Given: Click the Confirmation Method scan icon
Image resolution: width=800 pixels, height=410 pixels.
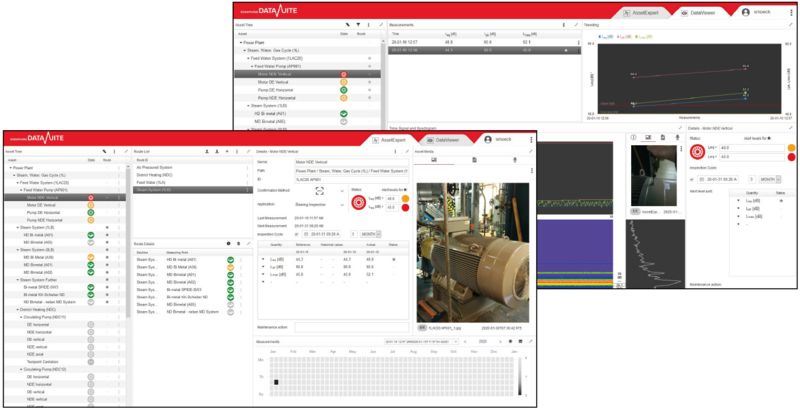Looking at the screenshot, I should 320,189.
